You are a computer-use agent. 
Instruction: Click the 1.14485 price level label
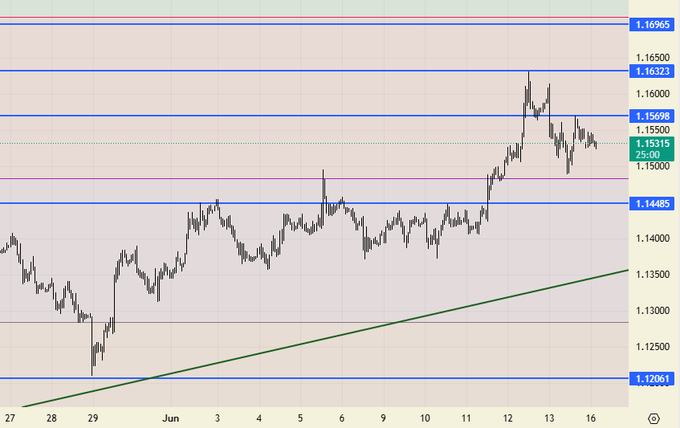coord(652,203)
